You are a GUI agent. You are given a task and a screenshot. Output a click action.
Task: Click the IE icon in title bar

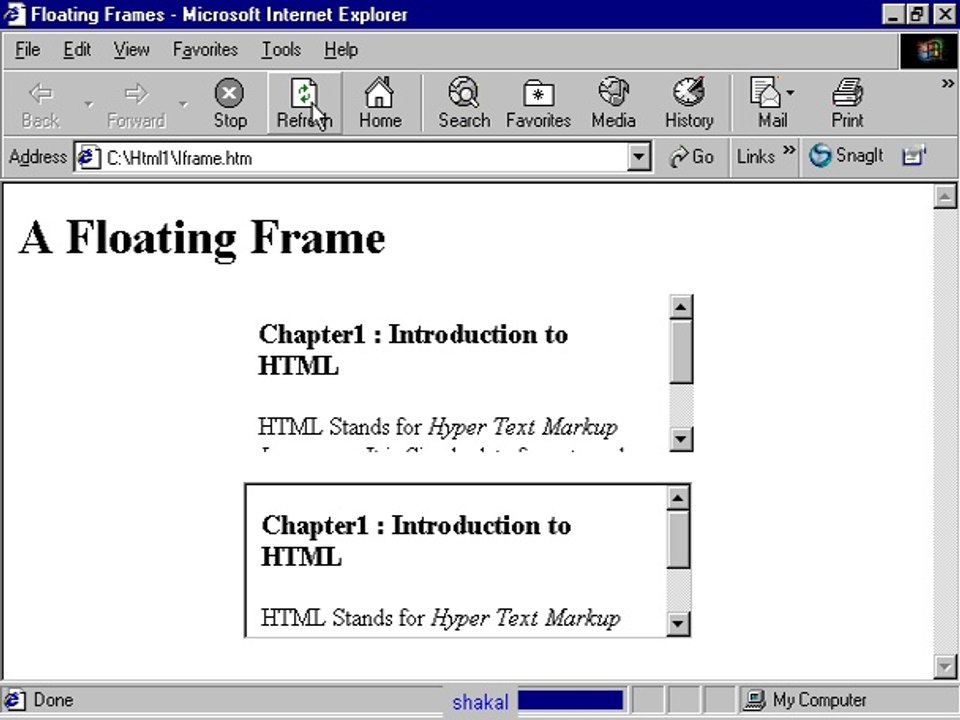click(x=13, y=13)
